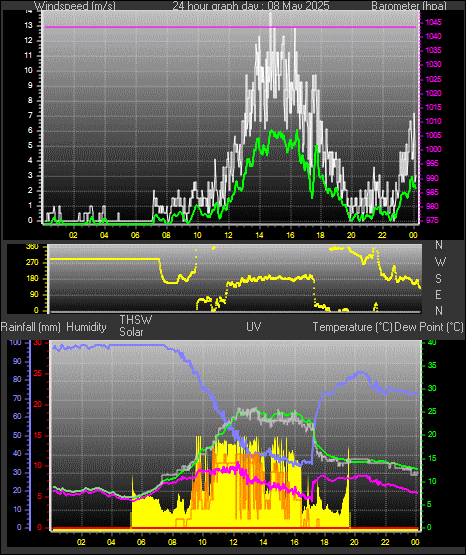Click hour 00 on the windspeed graph time axis
466x555 pixels.
pyautogui.click(x=413, y=235)
